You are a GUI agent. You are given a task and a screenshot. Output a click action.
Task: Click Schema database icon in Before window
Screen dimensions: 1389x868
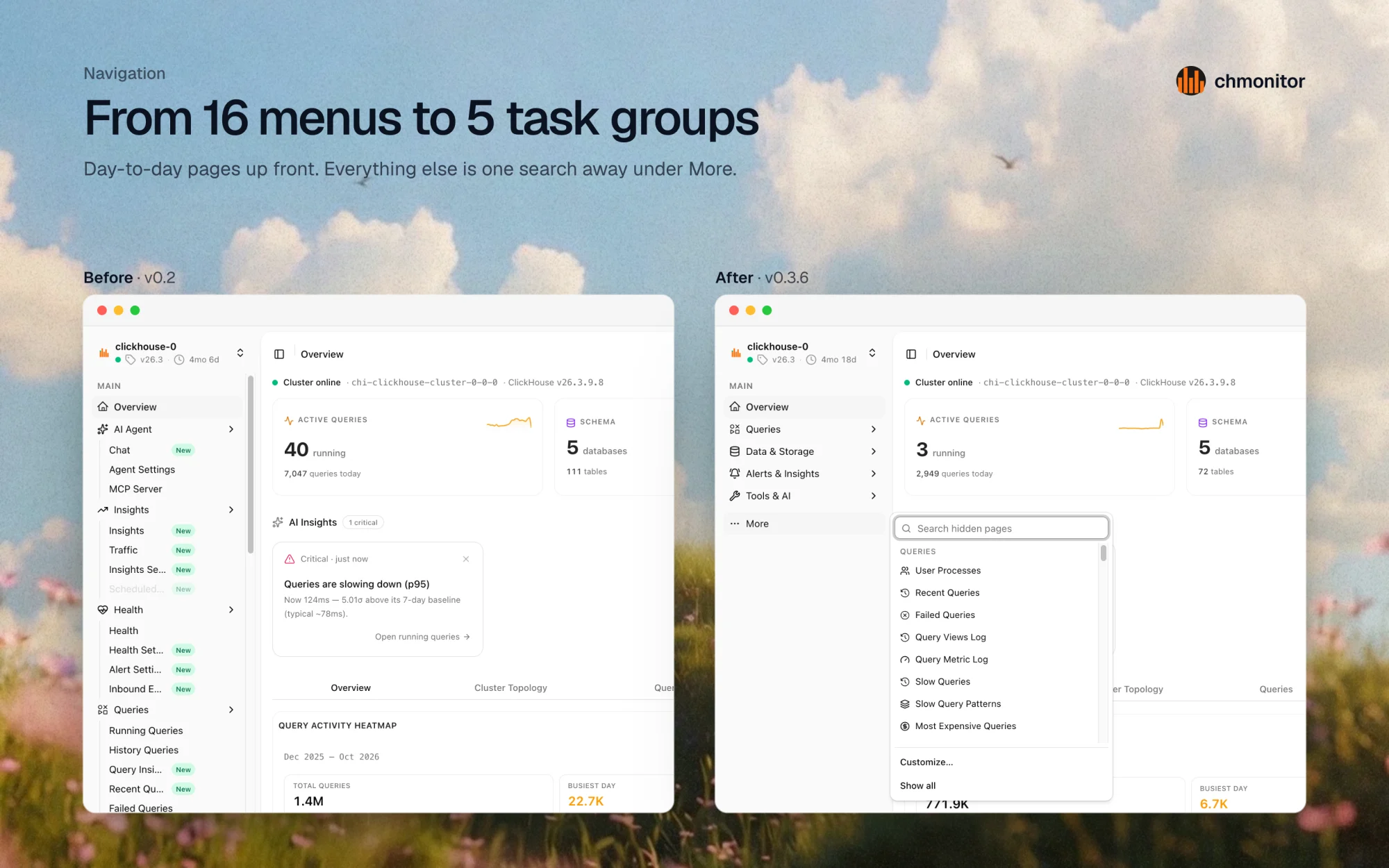coord(571,422)
